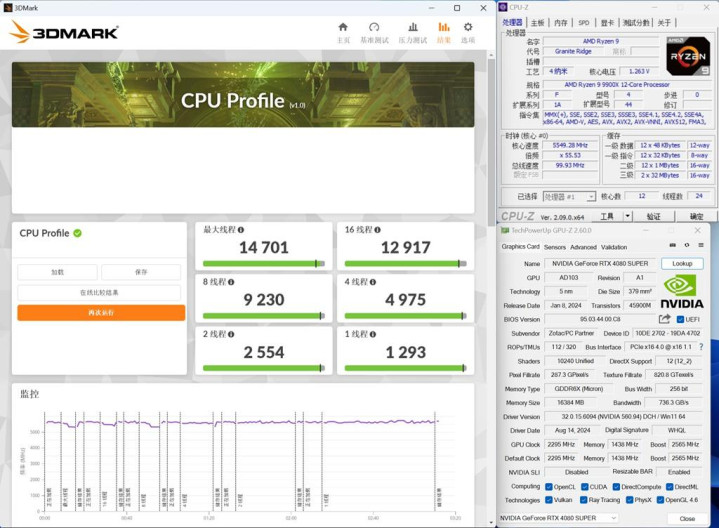Toggle the Ray Tracing checkbox

[x=584, y=500]
